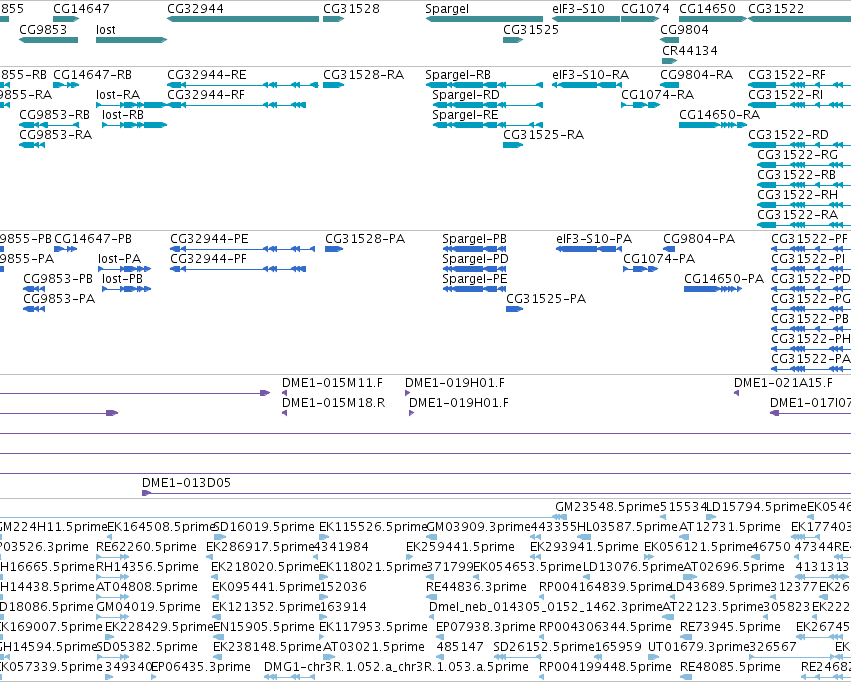Click protein Spargel-PD
This screenshot has height=682, width=851.
[476, 259]
